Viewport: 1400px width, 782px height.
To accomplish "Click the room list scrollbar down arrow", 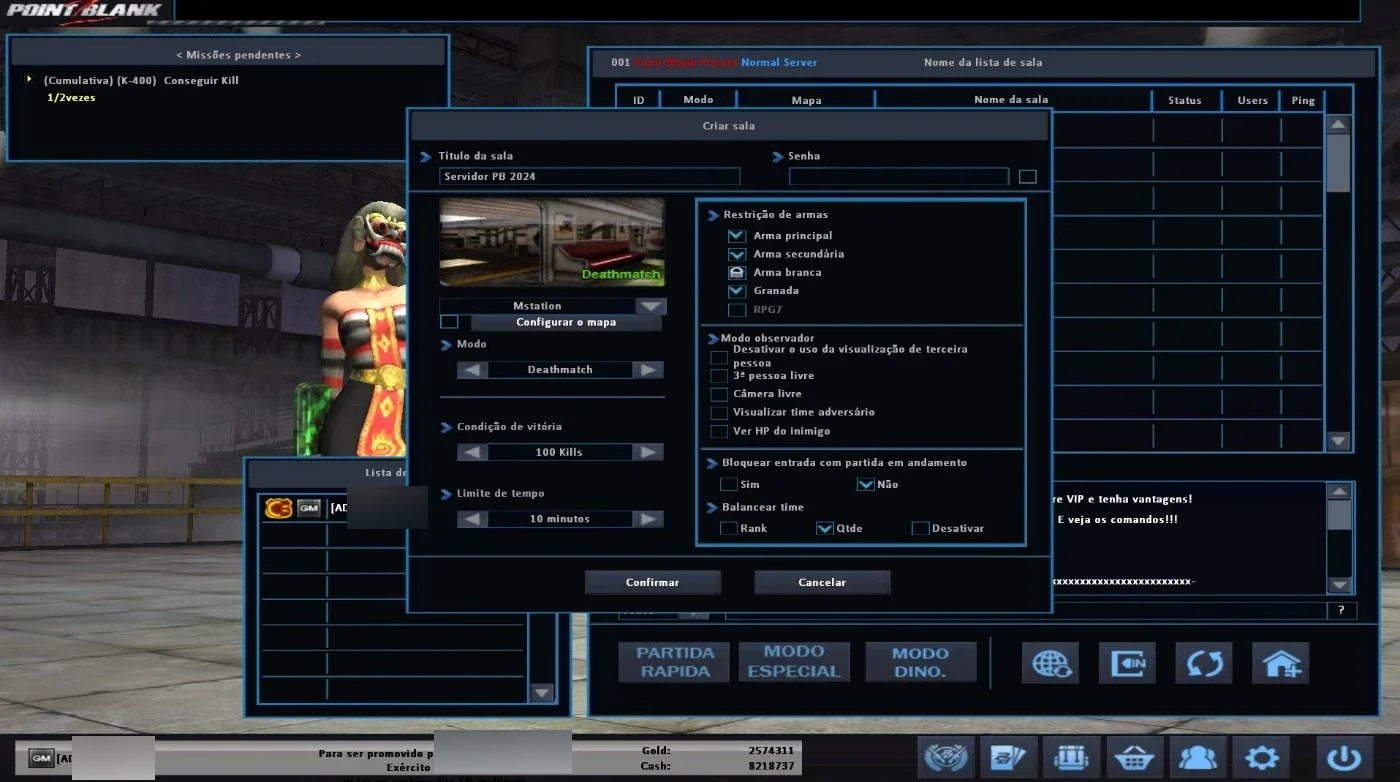I will [1338, 441].
